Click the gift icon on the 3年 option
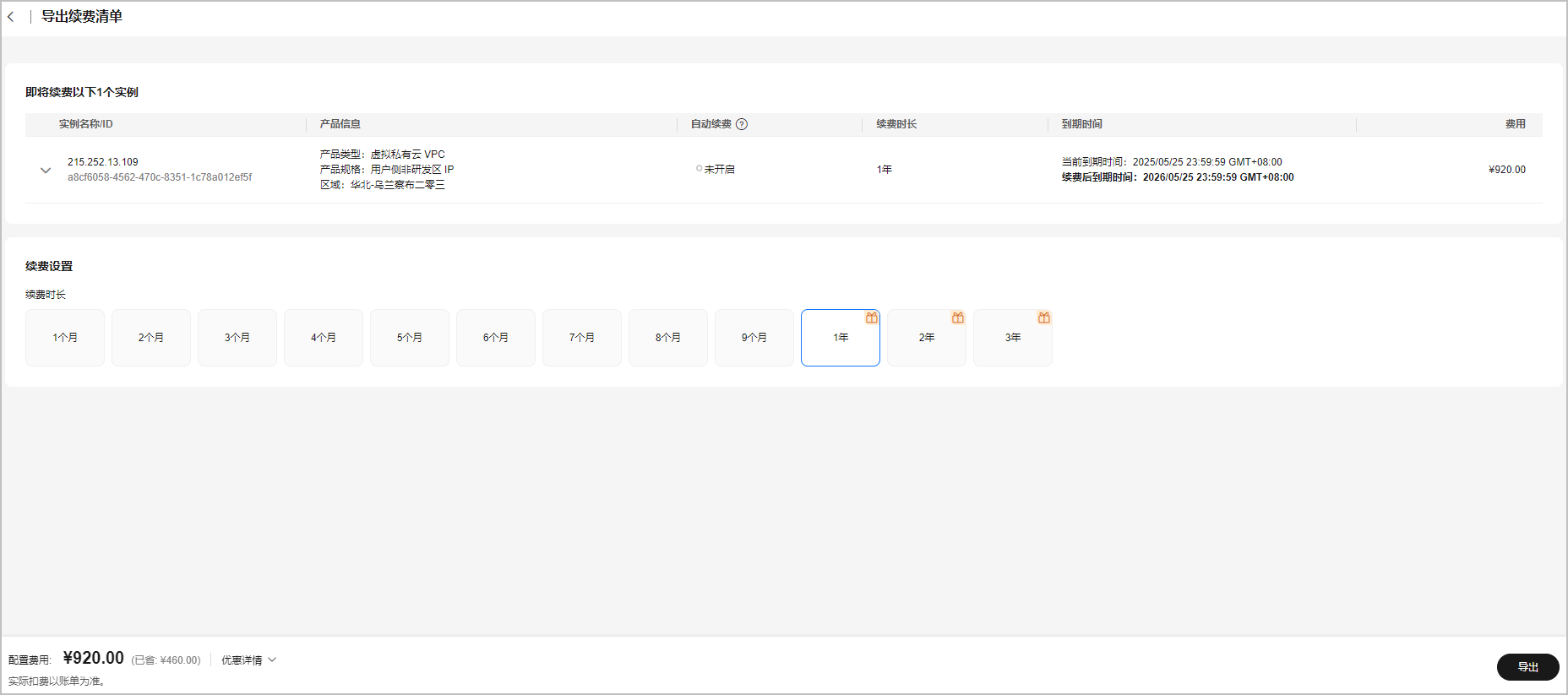Image resolution: width=1568 pixels, height=695 pixels. [1044, 318]
